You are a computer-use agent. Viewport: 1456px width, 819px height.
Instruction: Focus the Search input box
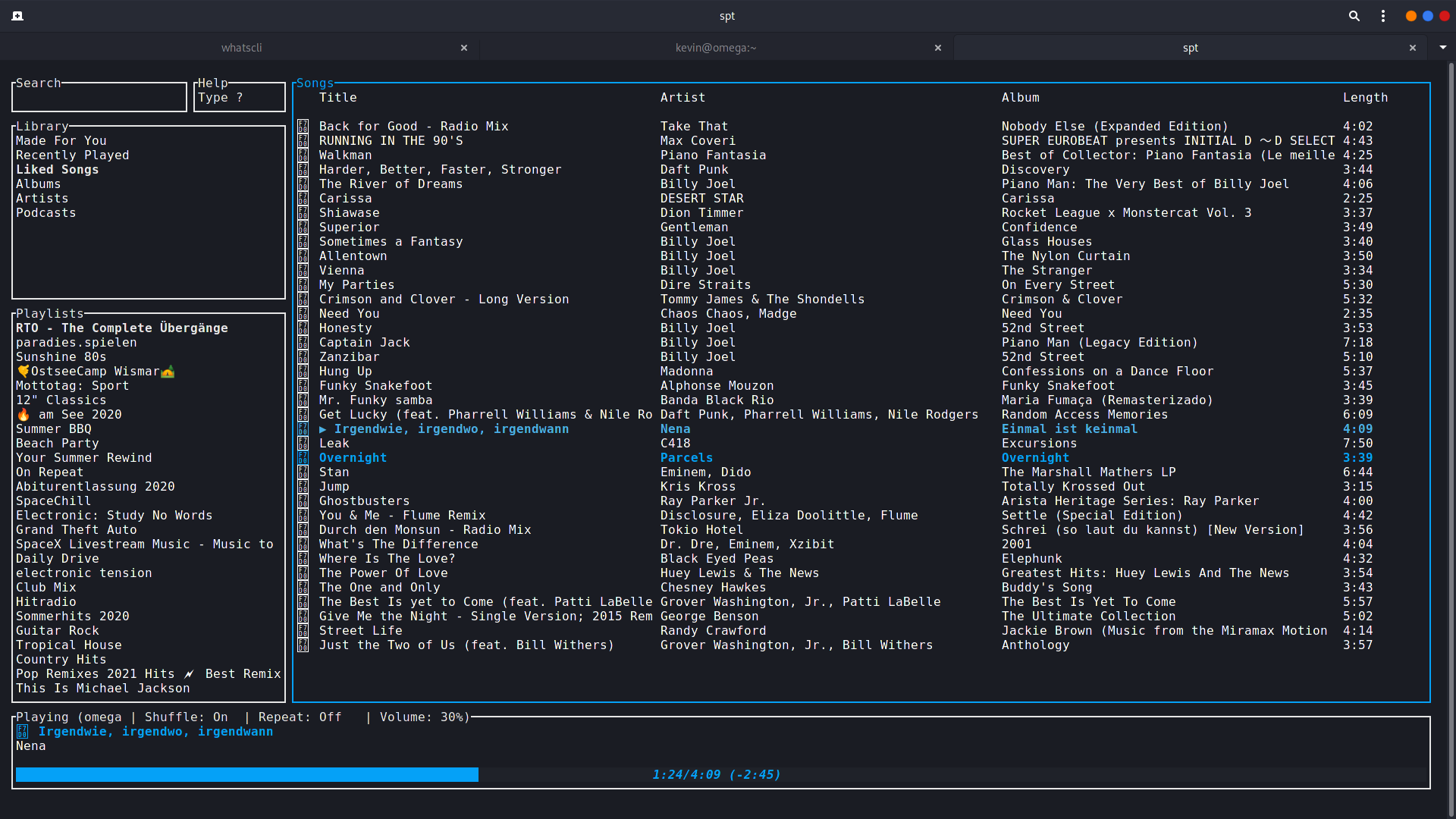click(99, 98)
